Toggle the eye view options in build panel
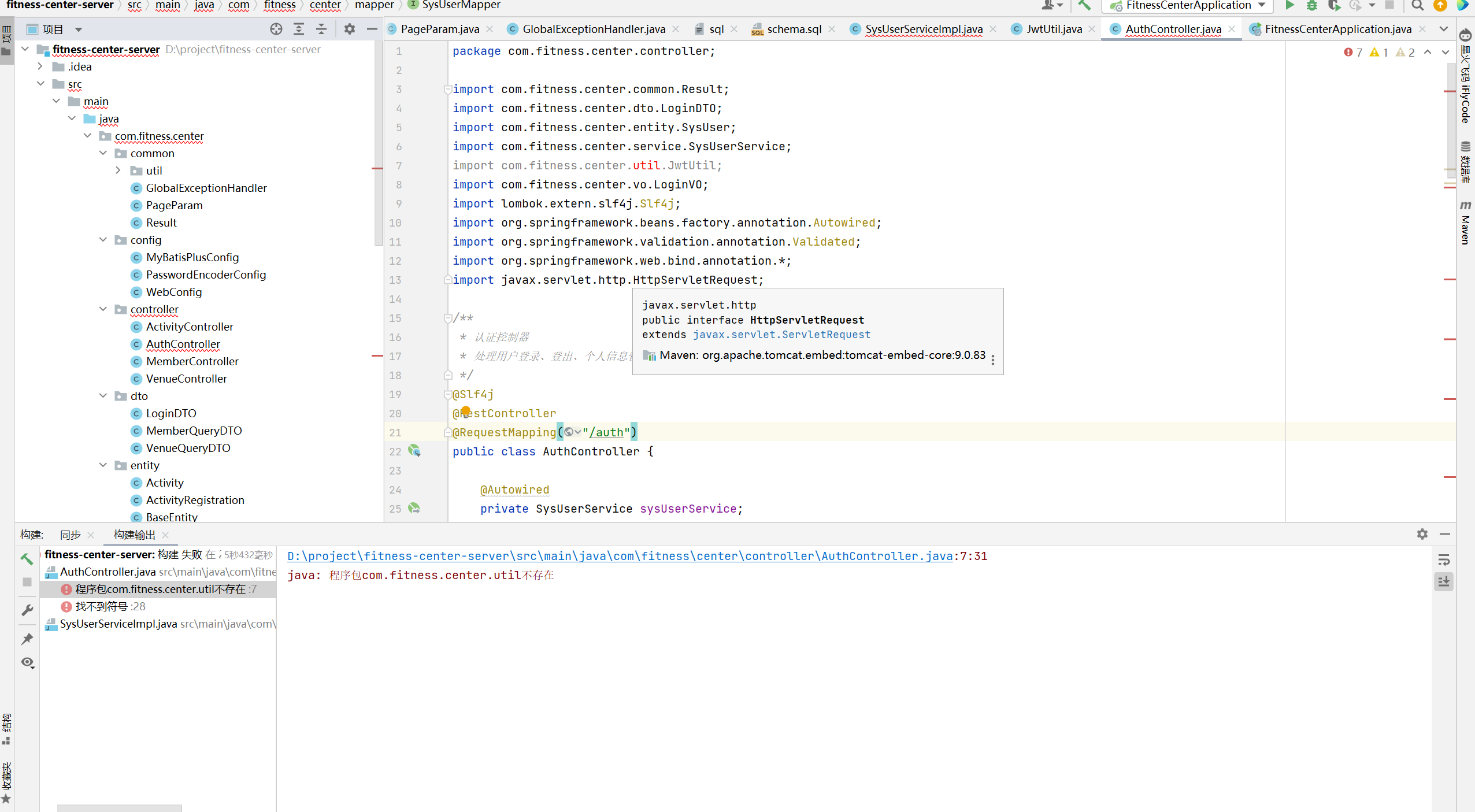Screen dimensions: 1475x812 (x=27, y=662)
